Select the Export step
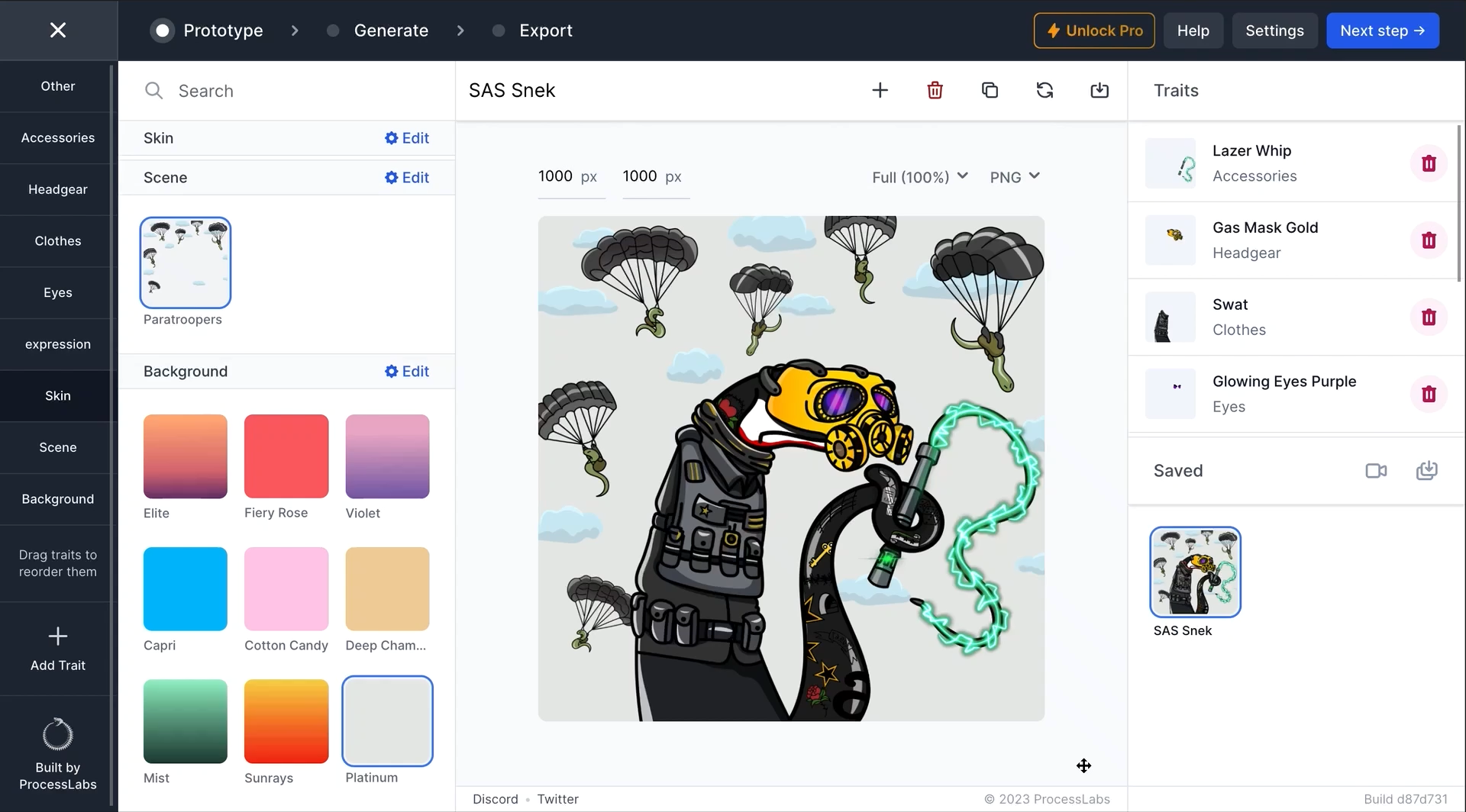1466x812 pixels. pos(545,31)
